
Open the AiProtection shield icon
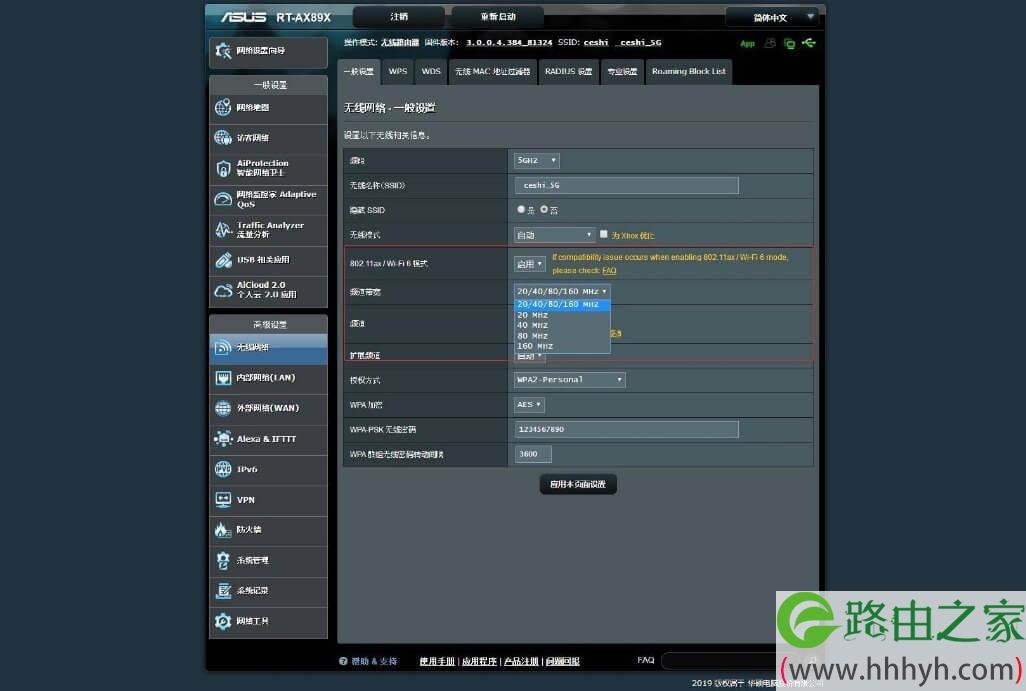[x=223, y=168]
